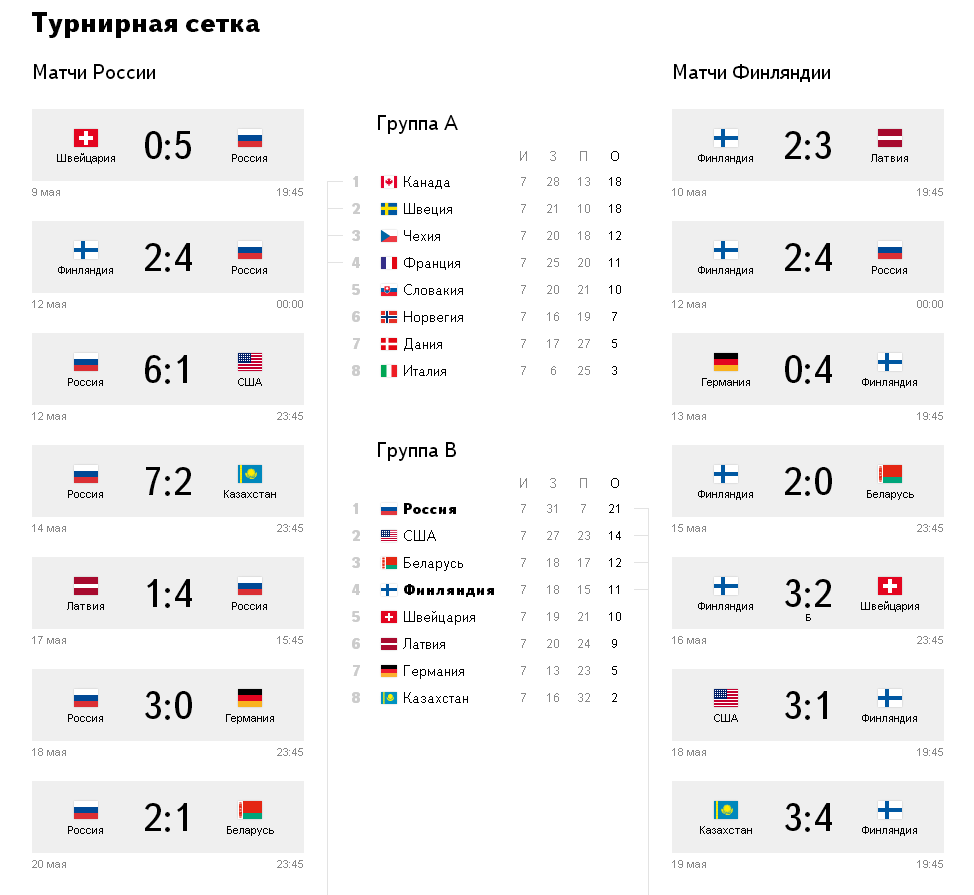Open the Russia–Germany 3:0 match score
The width and height of the screenshot is (974, 895).
[168, 706]
